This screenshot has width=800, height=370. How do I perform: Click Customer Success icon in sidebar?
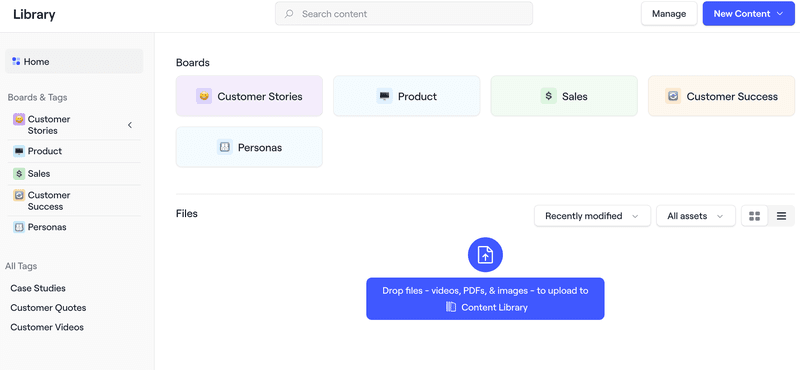click(19, 195)
